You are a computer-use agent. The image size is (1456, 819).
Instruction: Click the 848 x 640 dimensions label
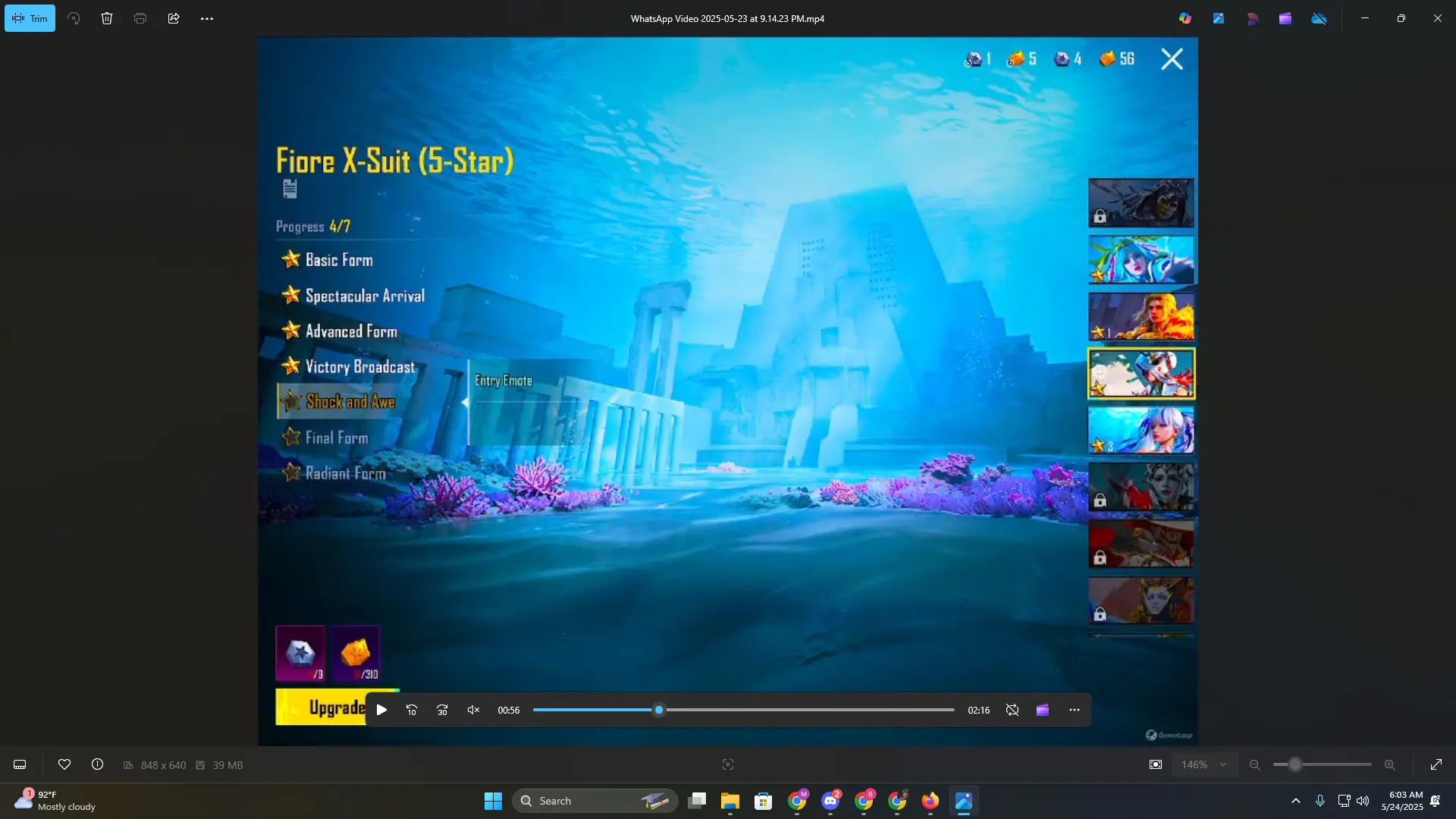tap(163, 765)
